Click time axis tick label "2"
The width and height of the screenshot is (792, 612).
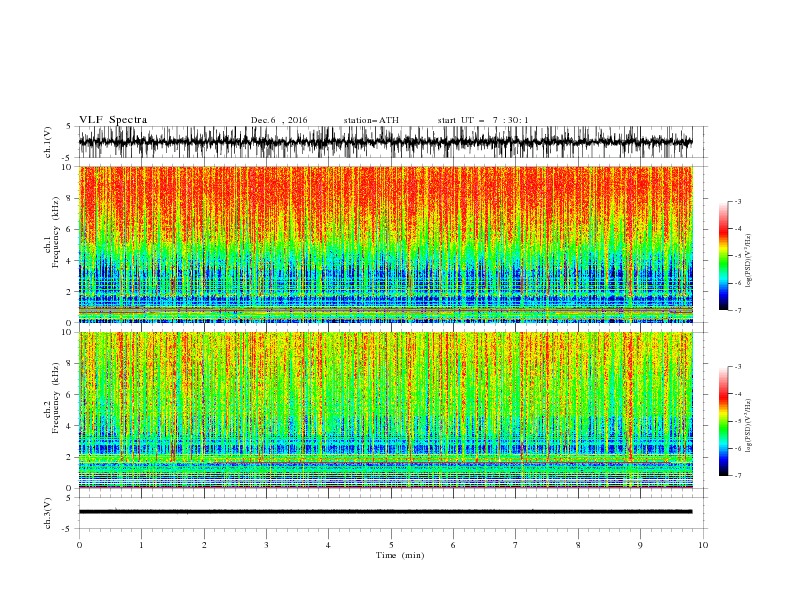[x=204, y=545]
